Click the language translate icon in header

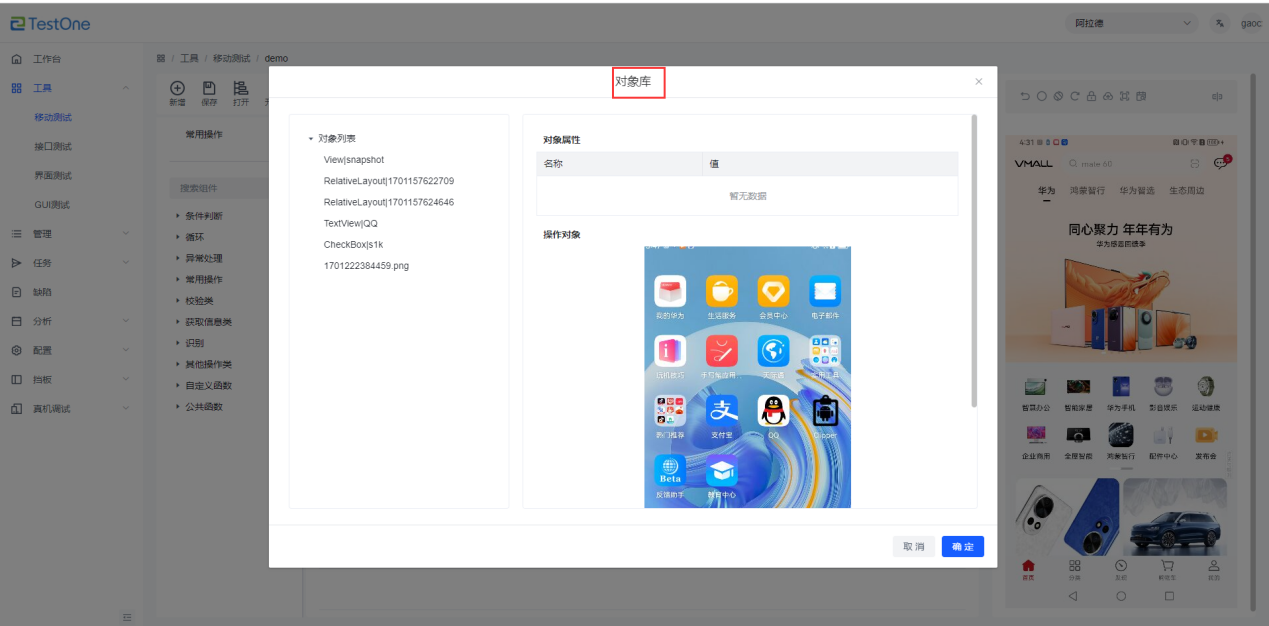coord(1220,24)
